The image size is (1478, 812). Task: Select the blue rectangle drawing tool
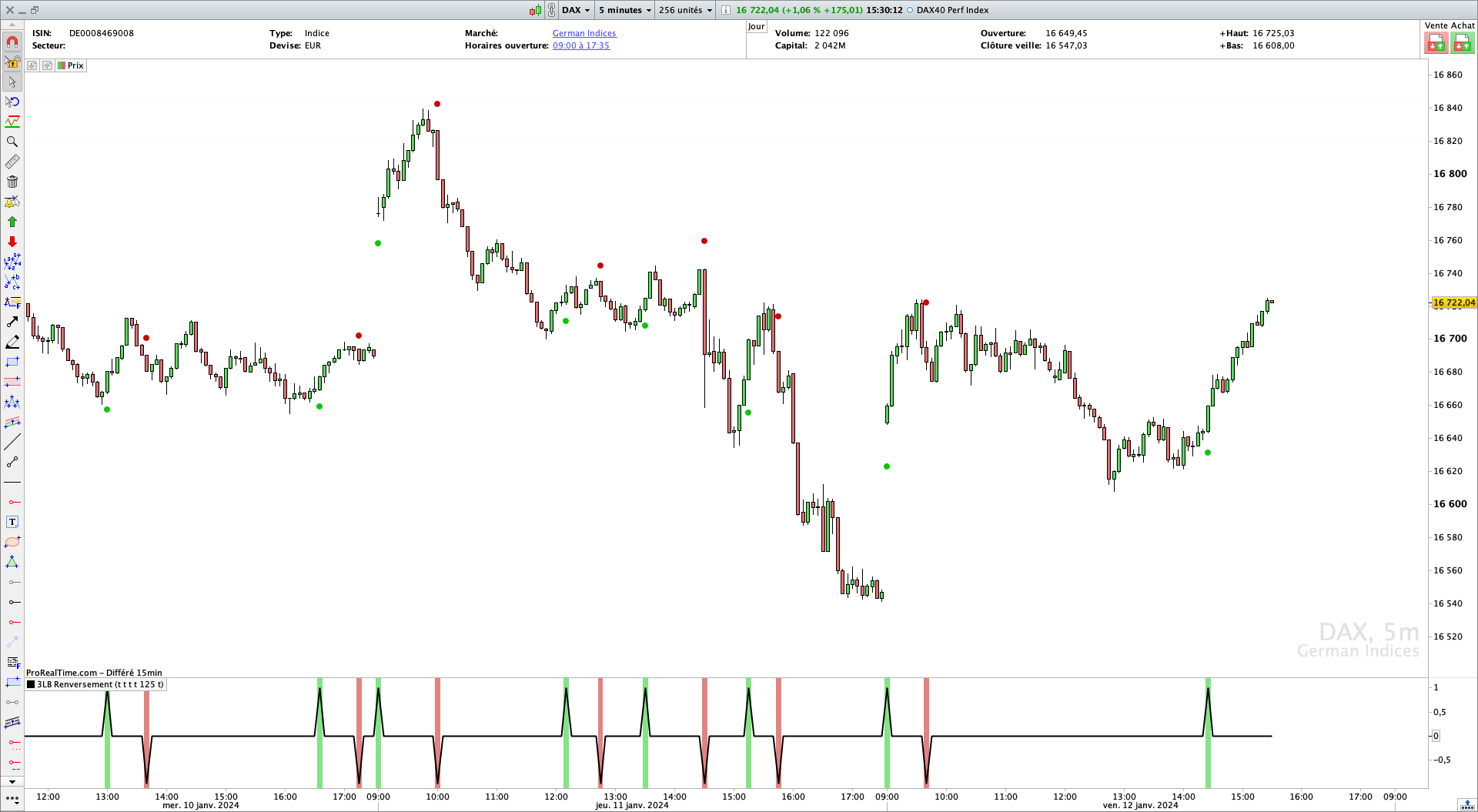pyautogui.click(x=12, y=362)
